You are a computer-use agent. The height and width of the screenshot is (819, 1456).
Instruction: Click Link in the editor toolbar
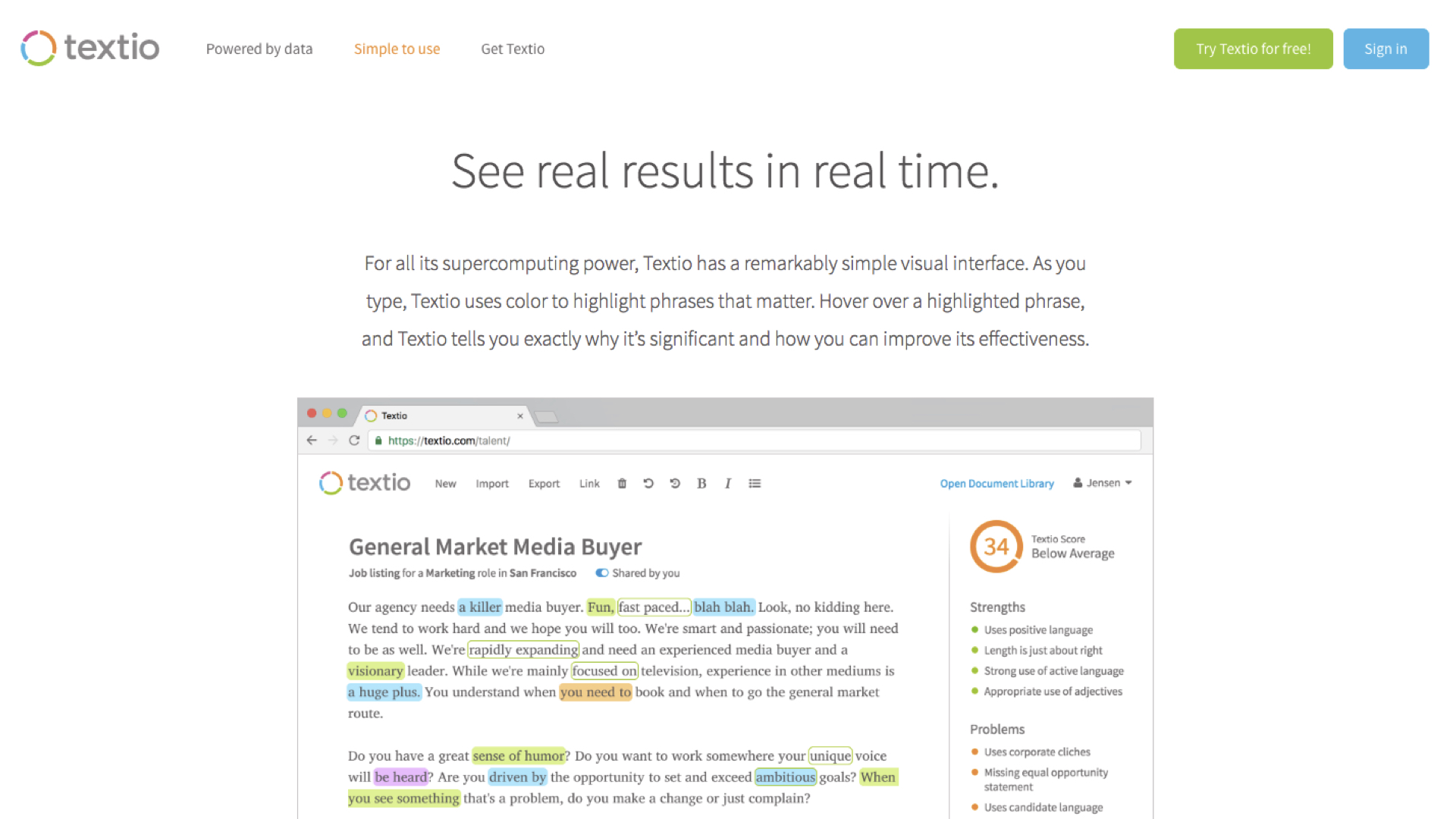coord(589,483)
